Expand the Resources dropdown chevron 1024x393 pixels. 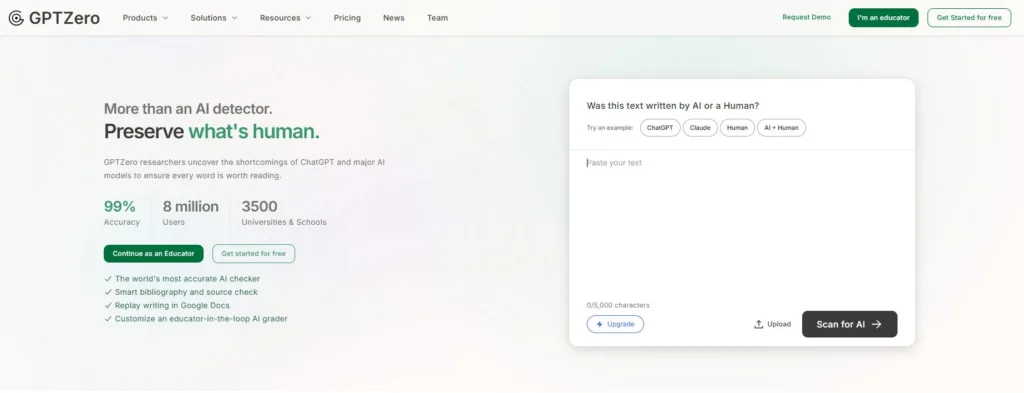(308, 18)
